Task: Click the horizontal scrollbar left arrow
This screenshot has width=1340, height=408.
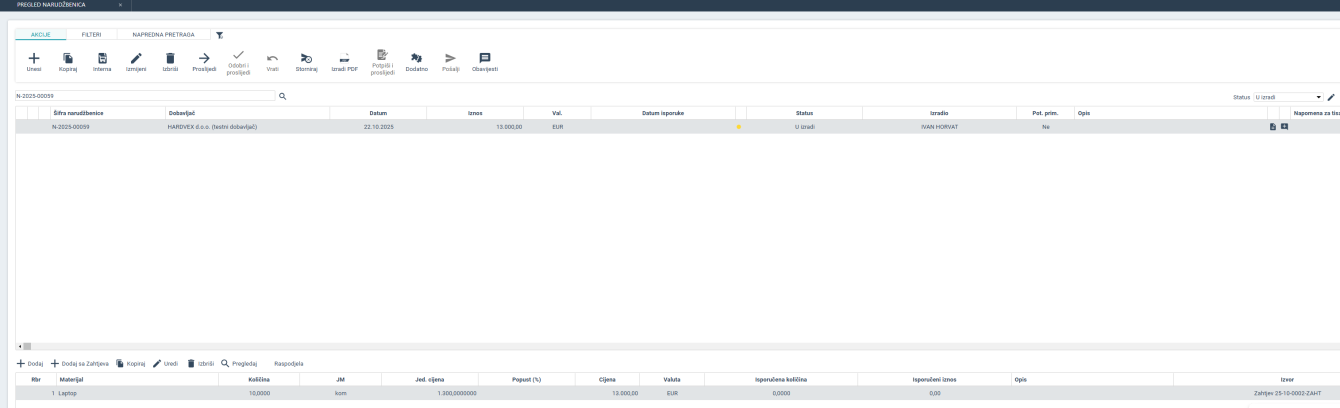Action: 19,346
